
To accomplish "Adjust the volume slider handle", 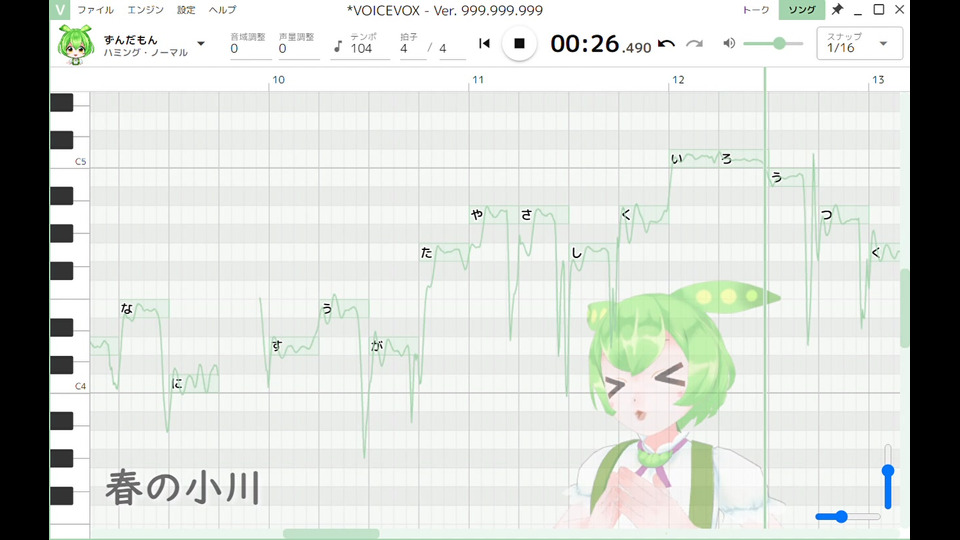I will (779, 43).
